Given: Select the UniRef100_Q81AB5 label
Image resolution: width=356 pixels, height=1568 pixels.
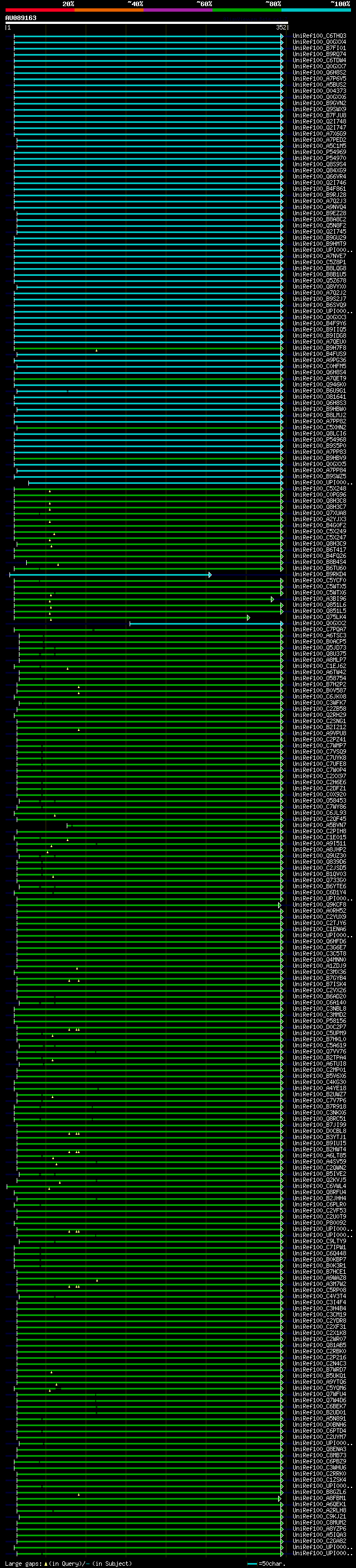Looking at the screenshot, I should tap(319, 1345).
